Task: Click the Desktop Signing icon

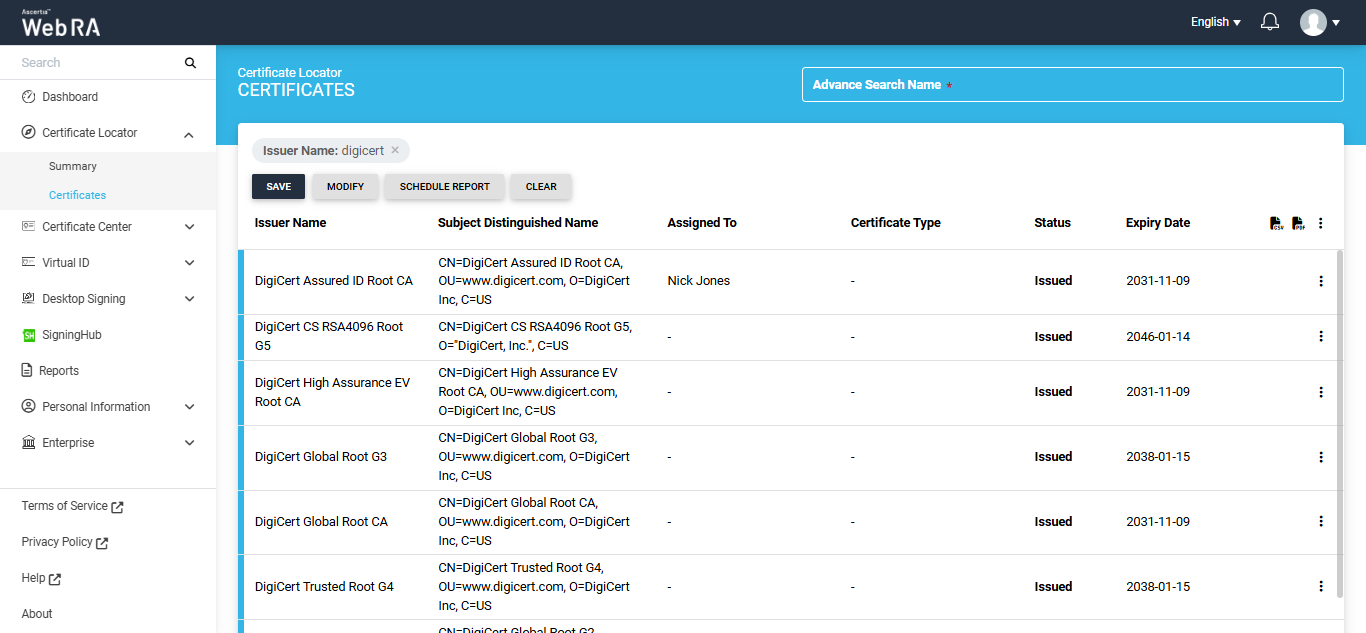Action: (x=28, y=299)
